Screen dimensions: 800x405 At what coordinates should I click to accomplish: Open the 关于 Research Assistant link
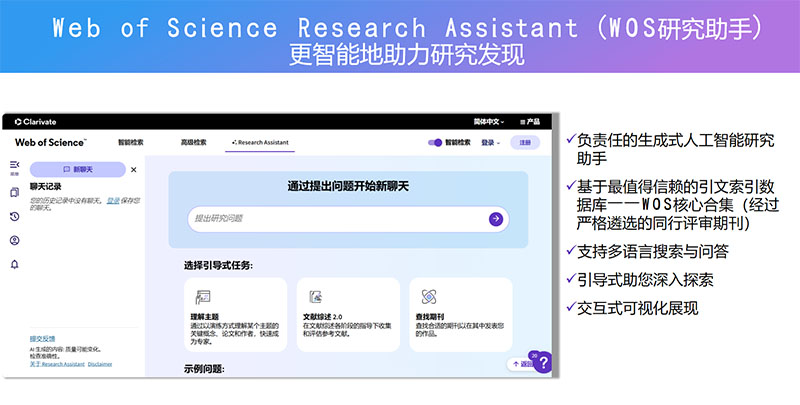pyautogui.click(x=57, y=364)
